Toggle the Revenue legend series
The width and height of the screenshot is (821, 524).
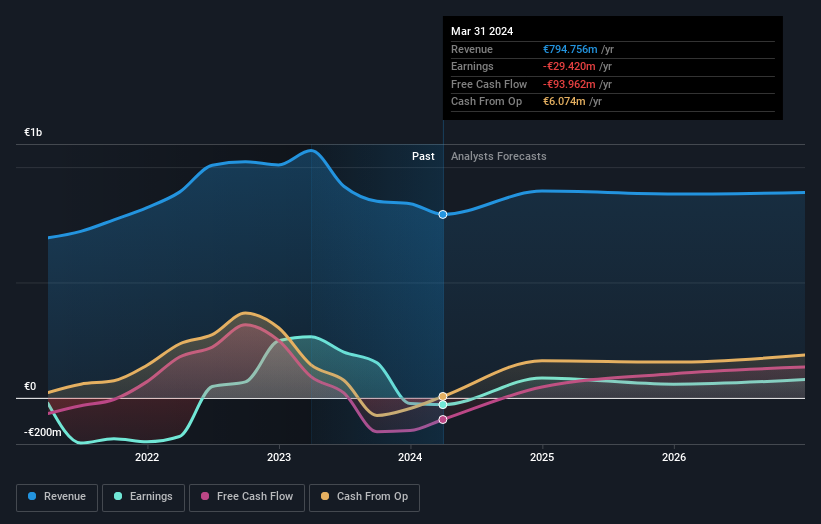click(57, 497)
